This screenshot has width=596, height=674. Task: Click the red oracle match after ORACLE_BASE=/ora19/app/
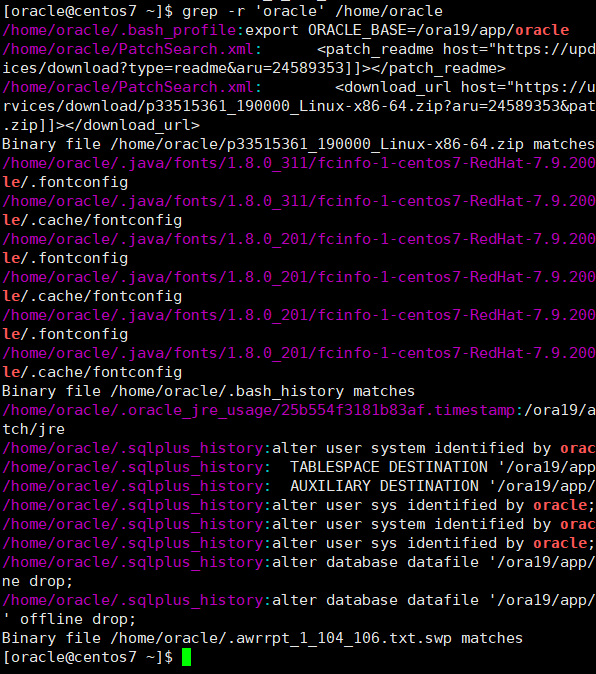[542, 30]
